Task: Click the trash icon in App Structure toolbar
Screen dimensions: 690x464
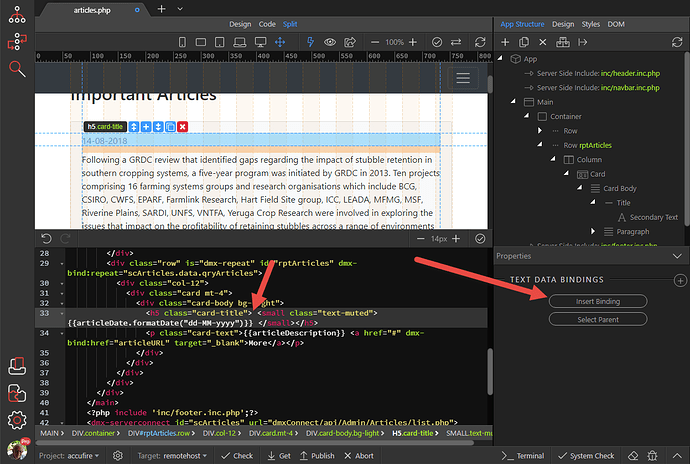Action: coord(542,42)
